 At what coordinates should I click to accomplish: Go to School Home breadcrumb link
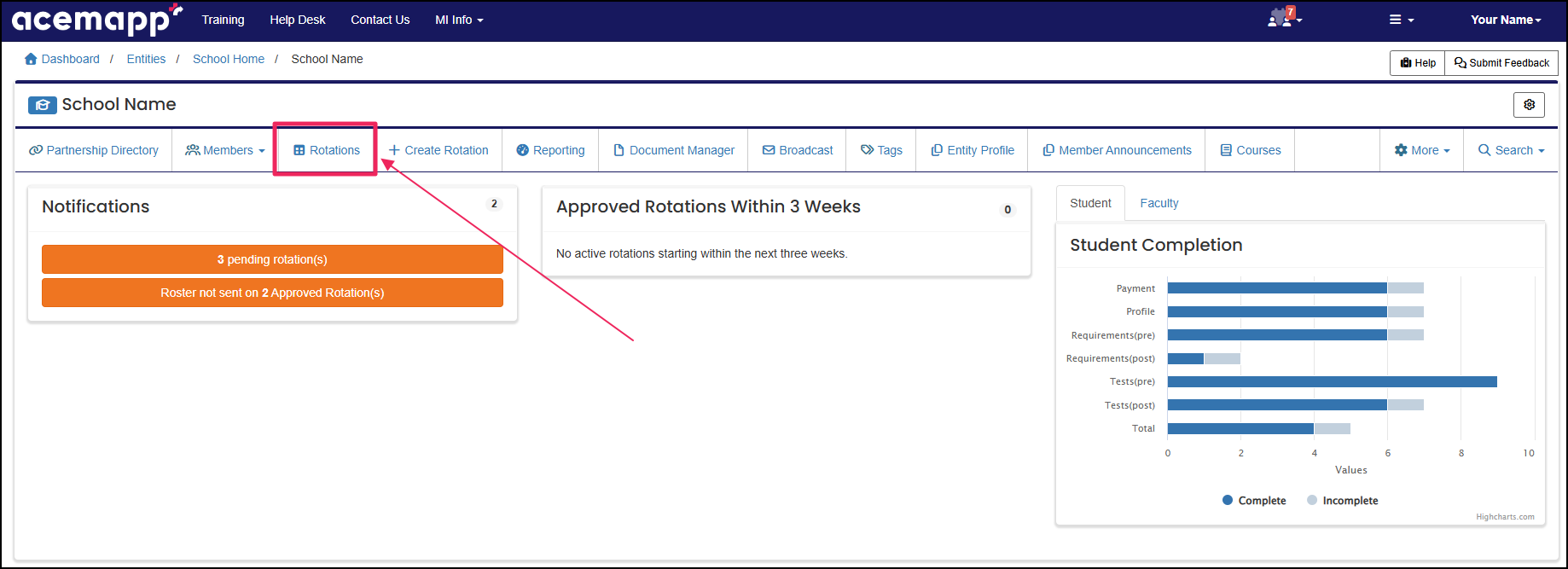pos(229,59)
